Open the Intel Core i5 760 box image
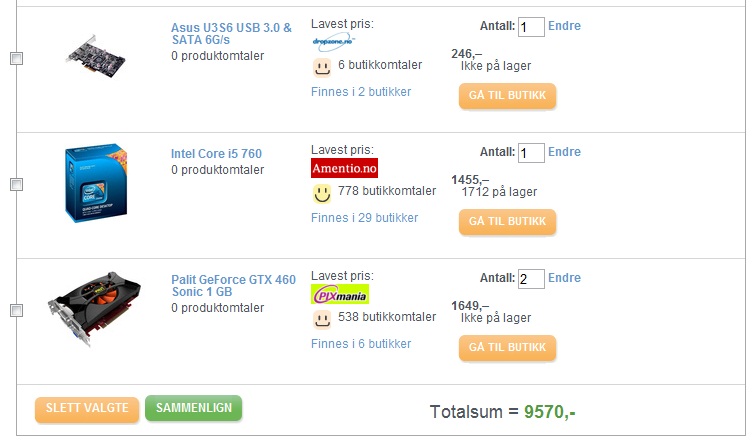 click(x=93, y=185)
